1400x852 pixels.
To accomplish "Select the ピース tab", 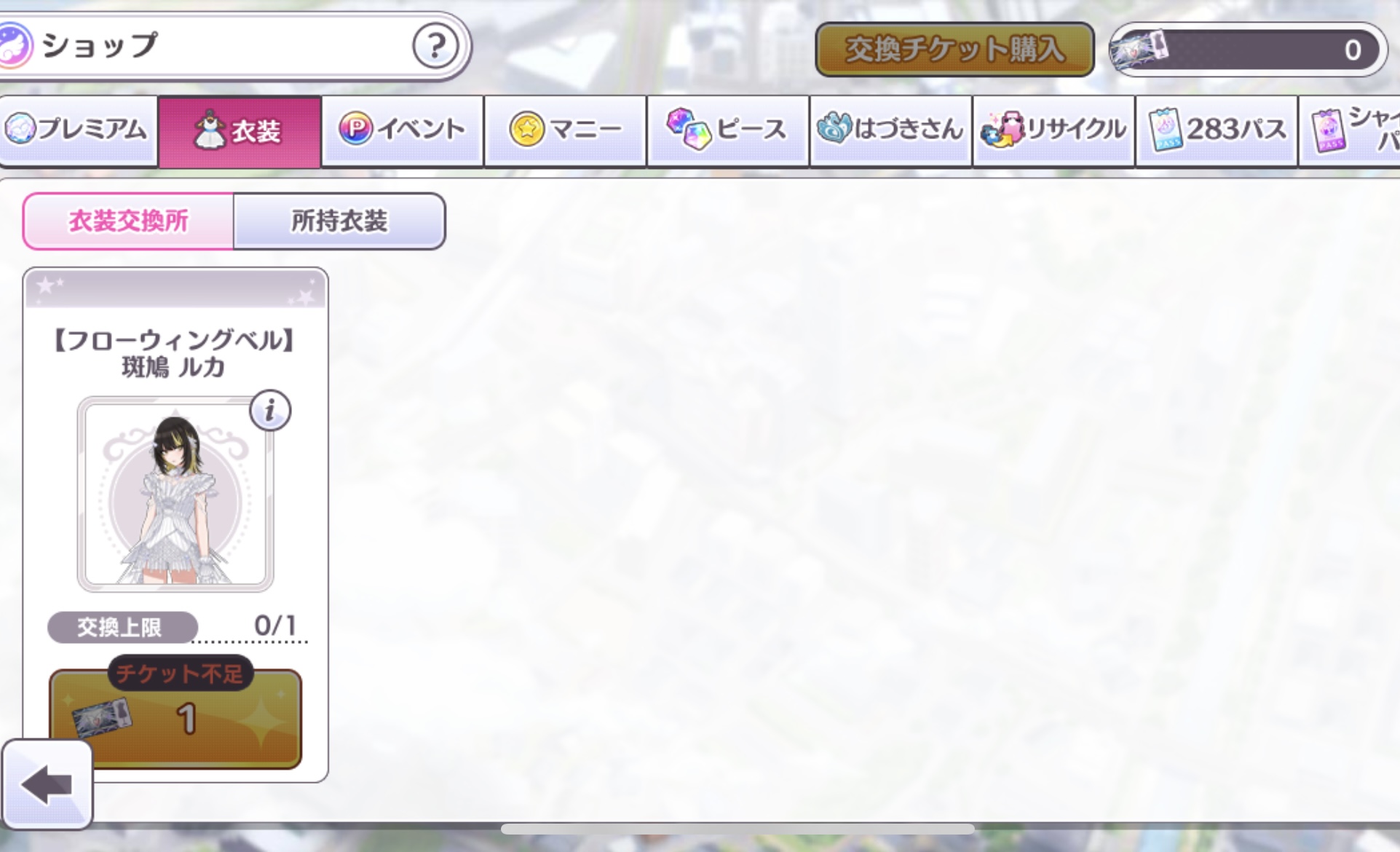I will pyautogui.click(x=728, y=130).
